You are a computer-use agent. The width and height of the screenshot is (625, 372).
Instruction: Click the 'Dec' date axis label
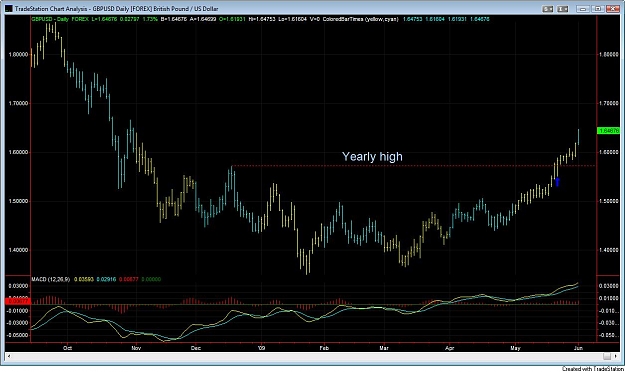click(x=196, y=348)
